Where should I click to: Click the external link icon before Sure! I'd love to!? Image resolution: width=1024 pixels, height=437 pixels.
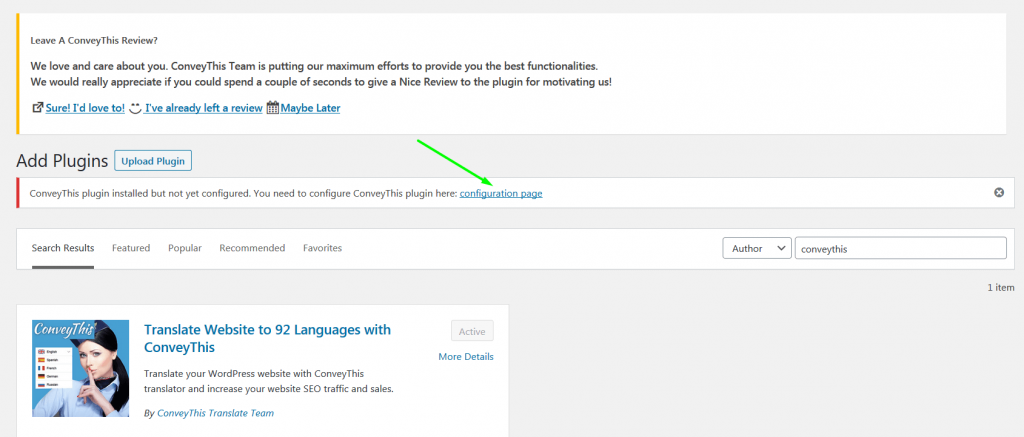pyautogui.click(x=37, y=108)
